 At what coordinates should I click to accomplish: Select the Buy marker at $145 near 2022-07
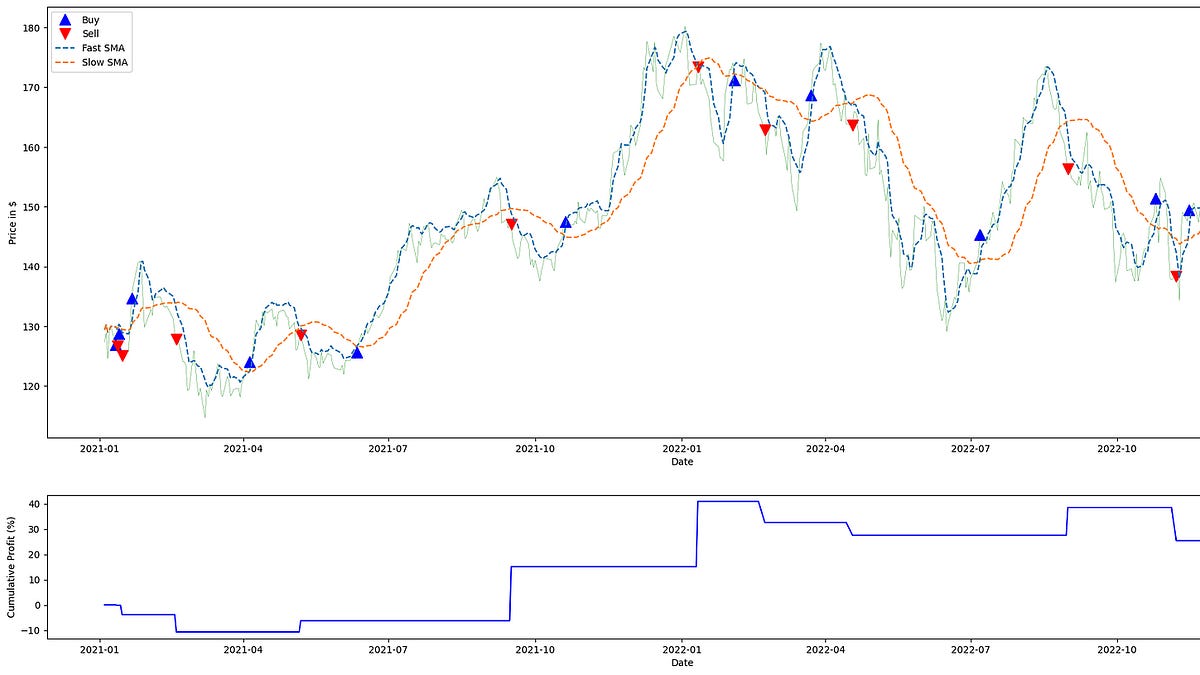tap(980, 236)
